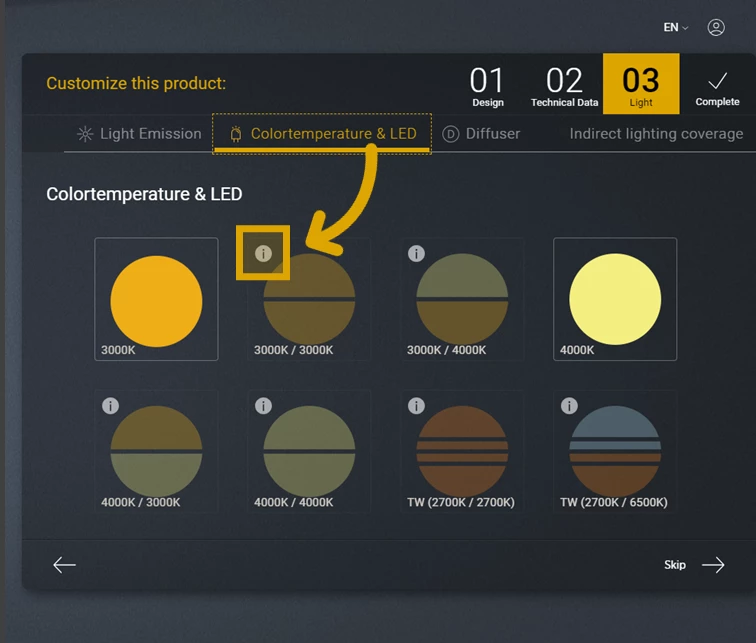The height and width of the screenshot is (643, 756).
Task: Open info for 4000K / 3000K option
Action: (110, 405)
